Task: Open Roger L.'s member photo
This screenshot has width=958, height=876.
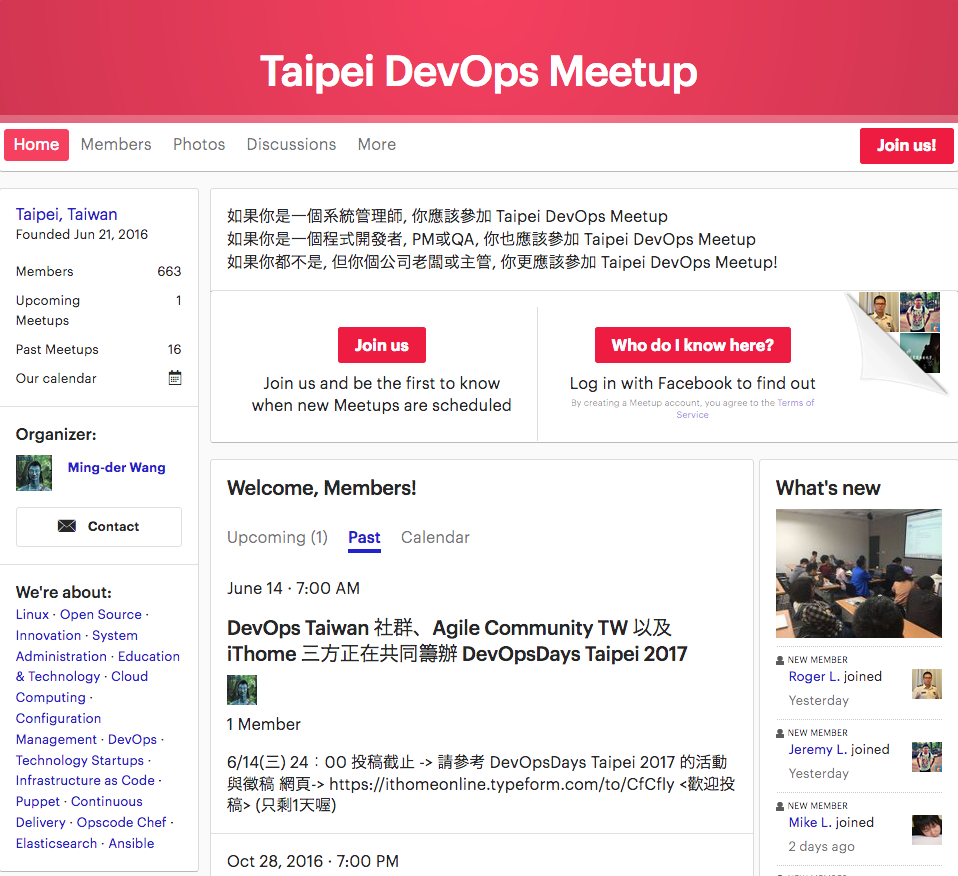Action: [x=926, y=684]
